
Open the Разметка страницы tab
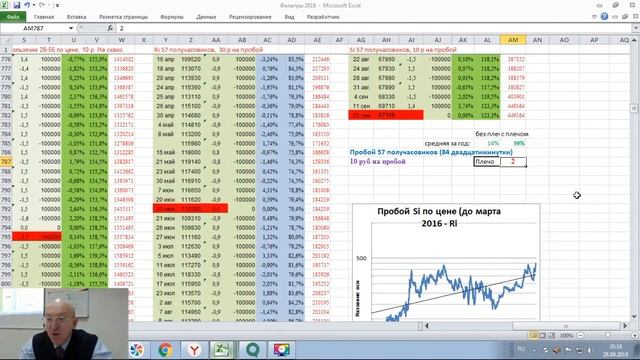[x=123, y=17]
